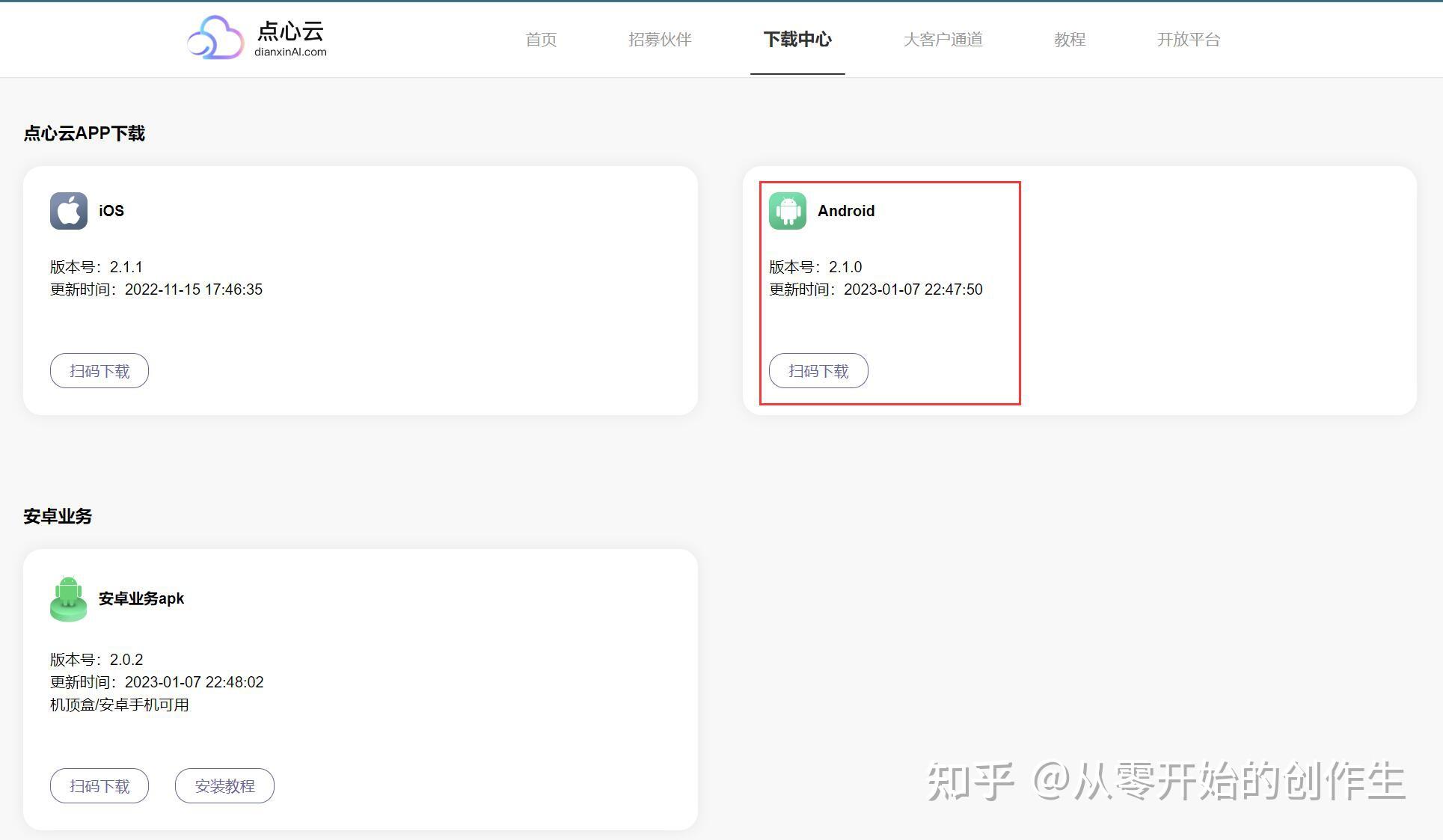This screenshot has width=1443, height=840.
Task: Switch to the 教程 tab
Action: [1070, 40]
